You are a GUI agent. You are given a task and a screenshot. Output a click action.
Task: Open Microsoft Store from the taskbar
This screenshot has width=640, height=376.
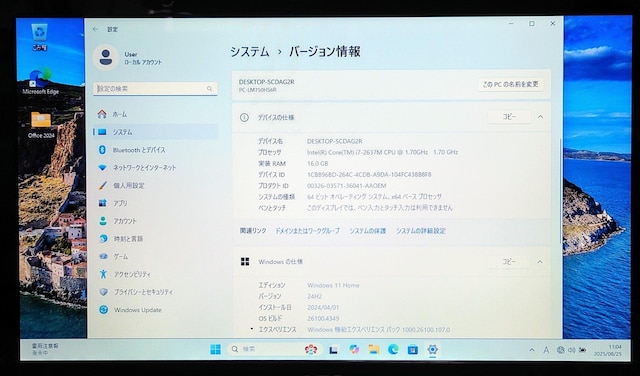click(x=413, y=349)
